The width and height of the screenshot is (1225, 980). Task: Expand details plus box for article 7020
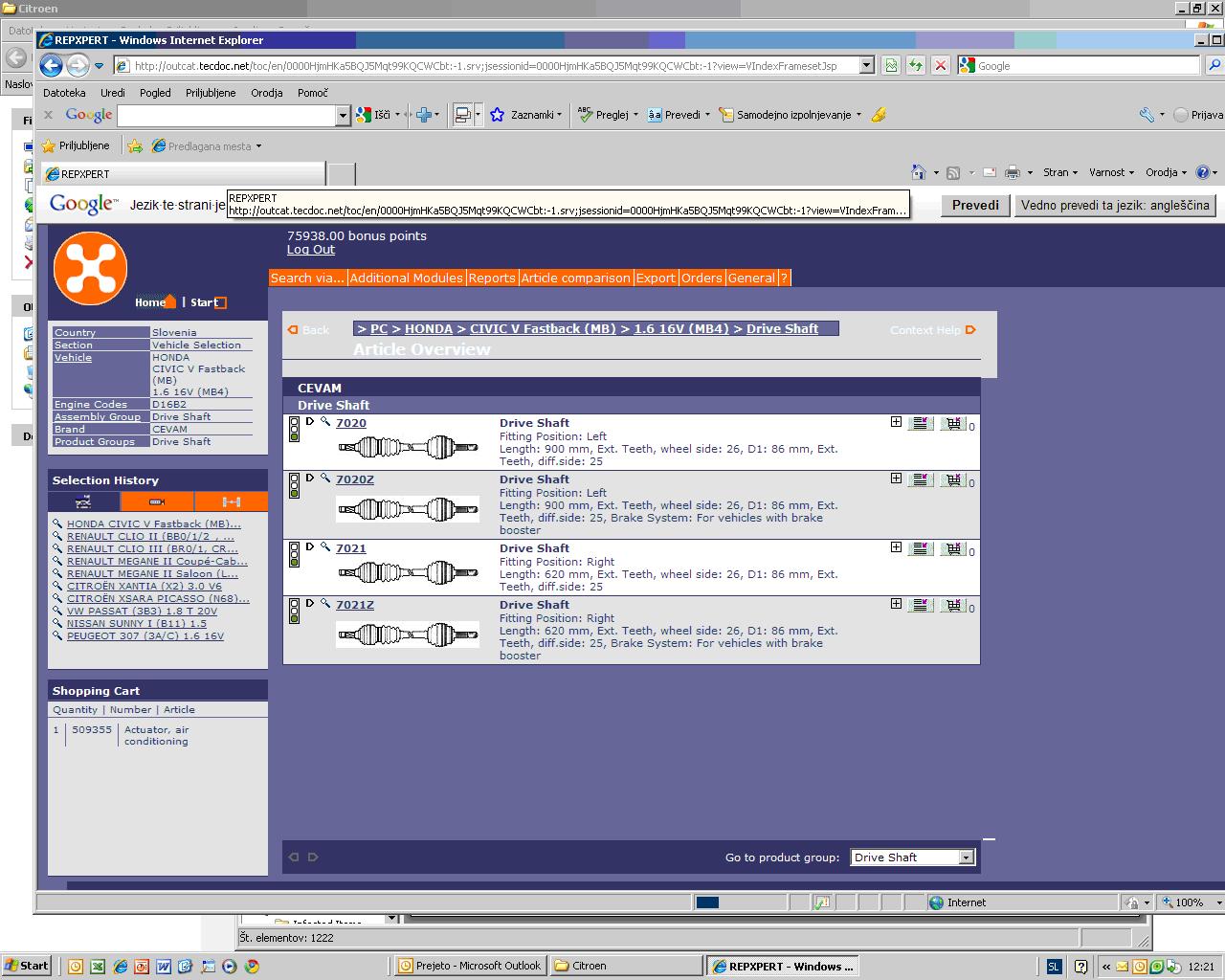point(896,422)
